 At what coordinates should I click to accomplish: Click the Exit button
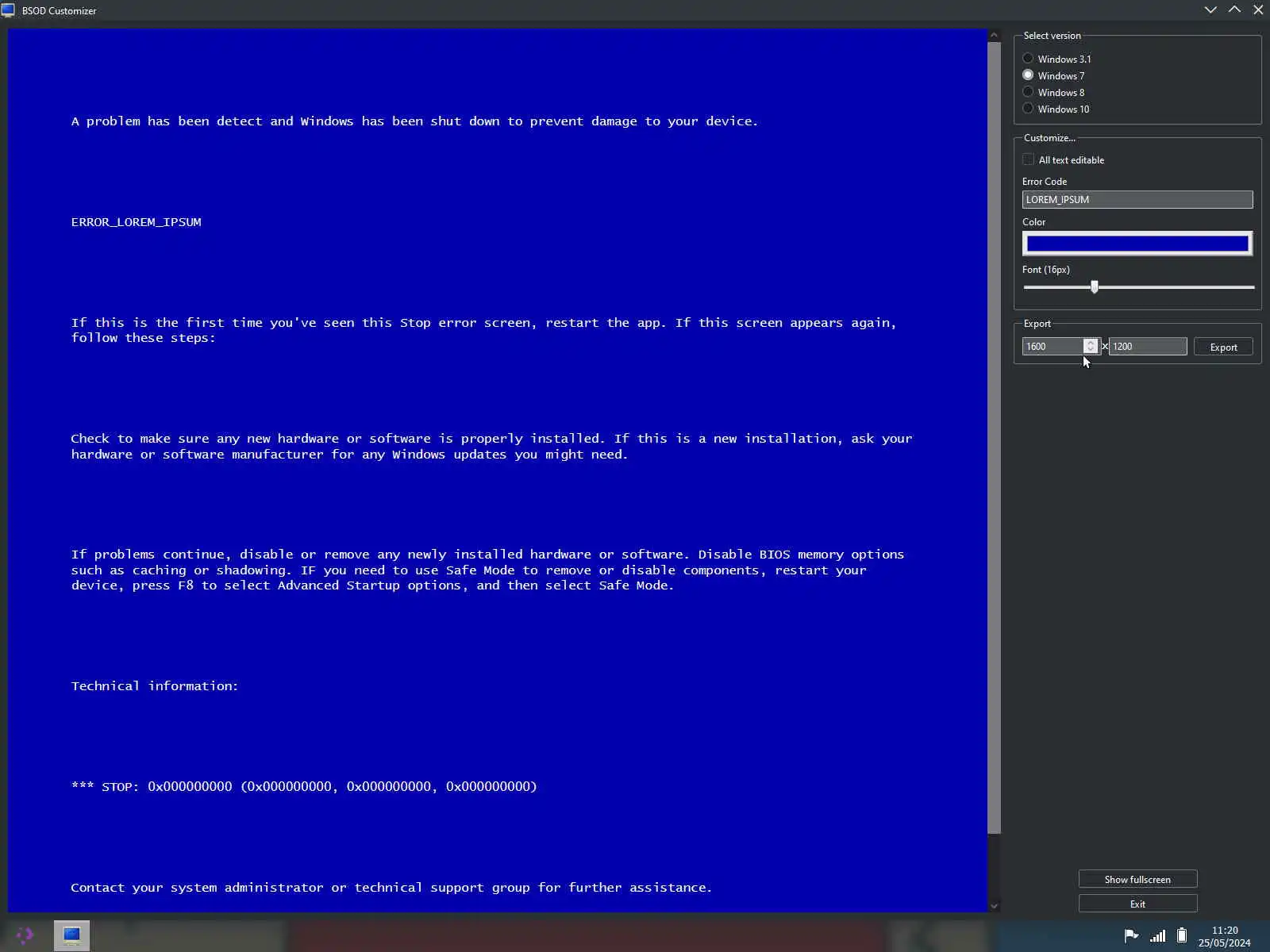point(1137,904)
